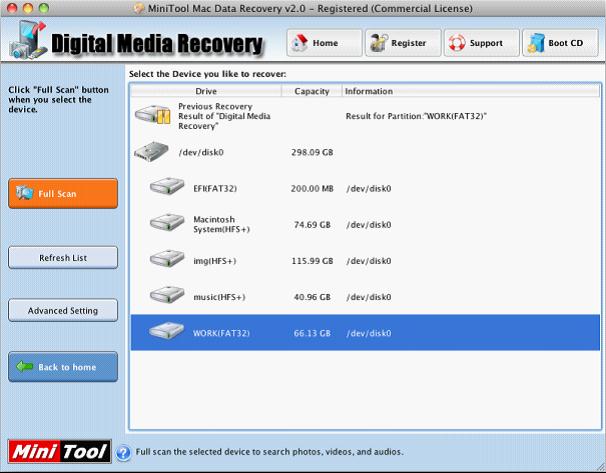Open Advanced Setting
Image resolution: width=606 pixels, height=473 pixels.
[x=63, y=310]
